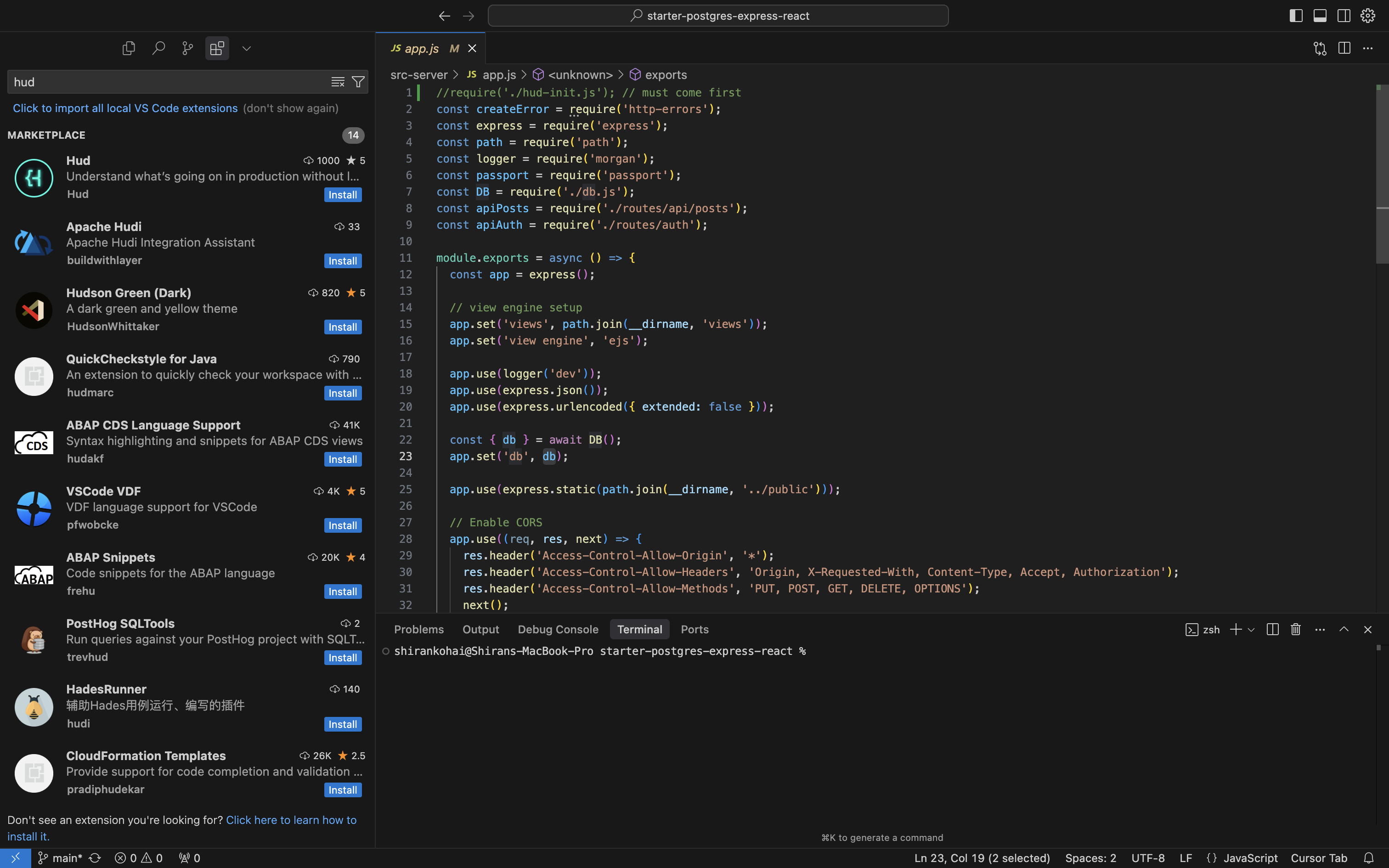Toggle the secondary sidebar layout
The image size is (1389, 868).
[1344, 16]
